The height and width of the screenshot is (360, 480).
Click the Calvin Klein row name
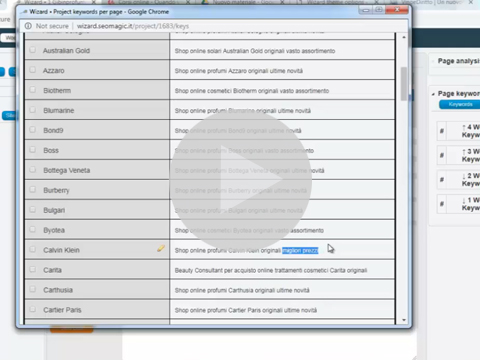pyautogui.click(x=61, y=250)
